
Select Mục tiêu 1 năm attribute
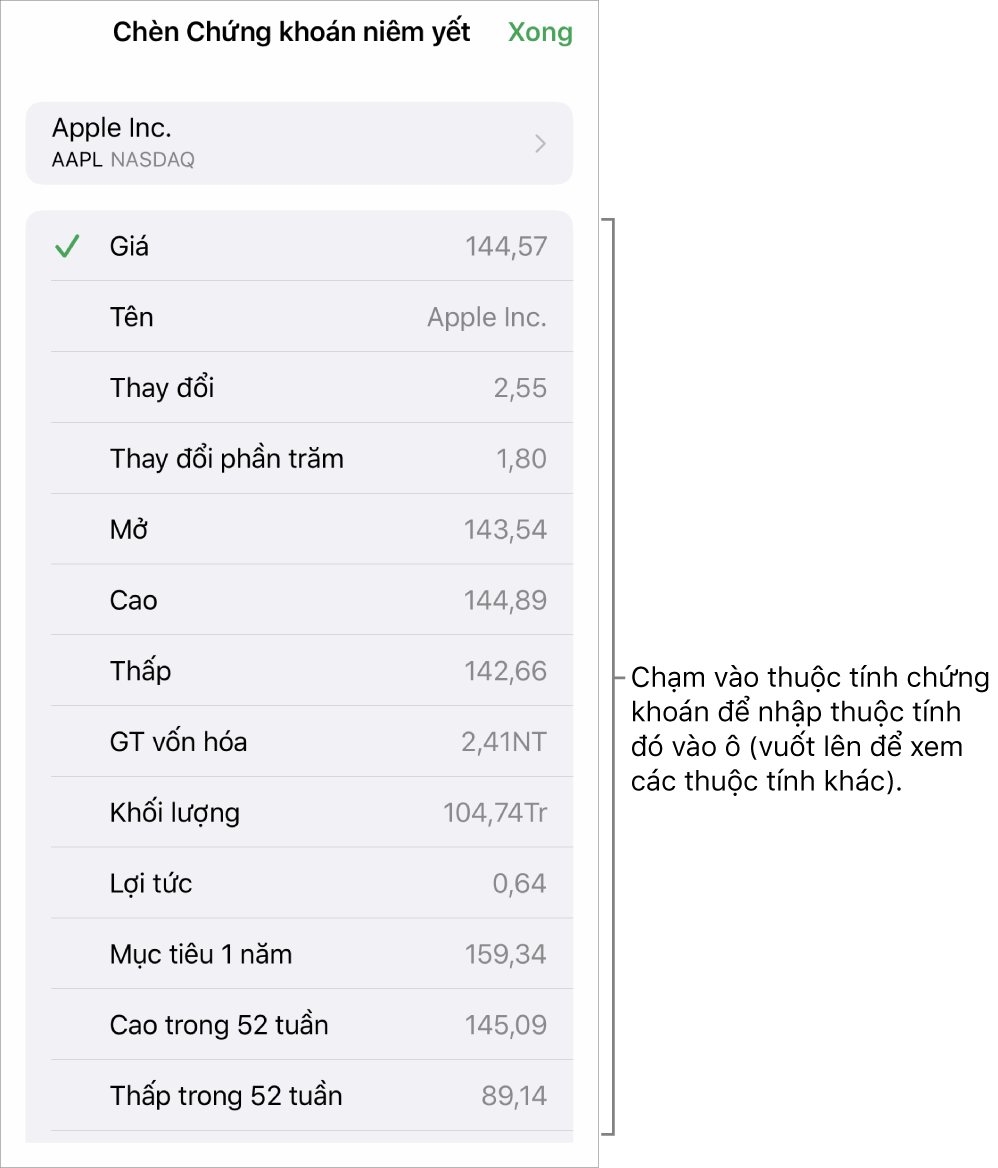(x=299, y=953)
